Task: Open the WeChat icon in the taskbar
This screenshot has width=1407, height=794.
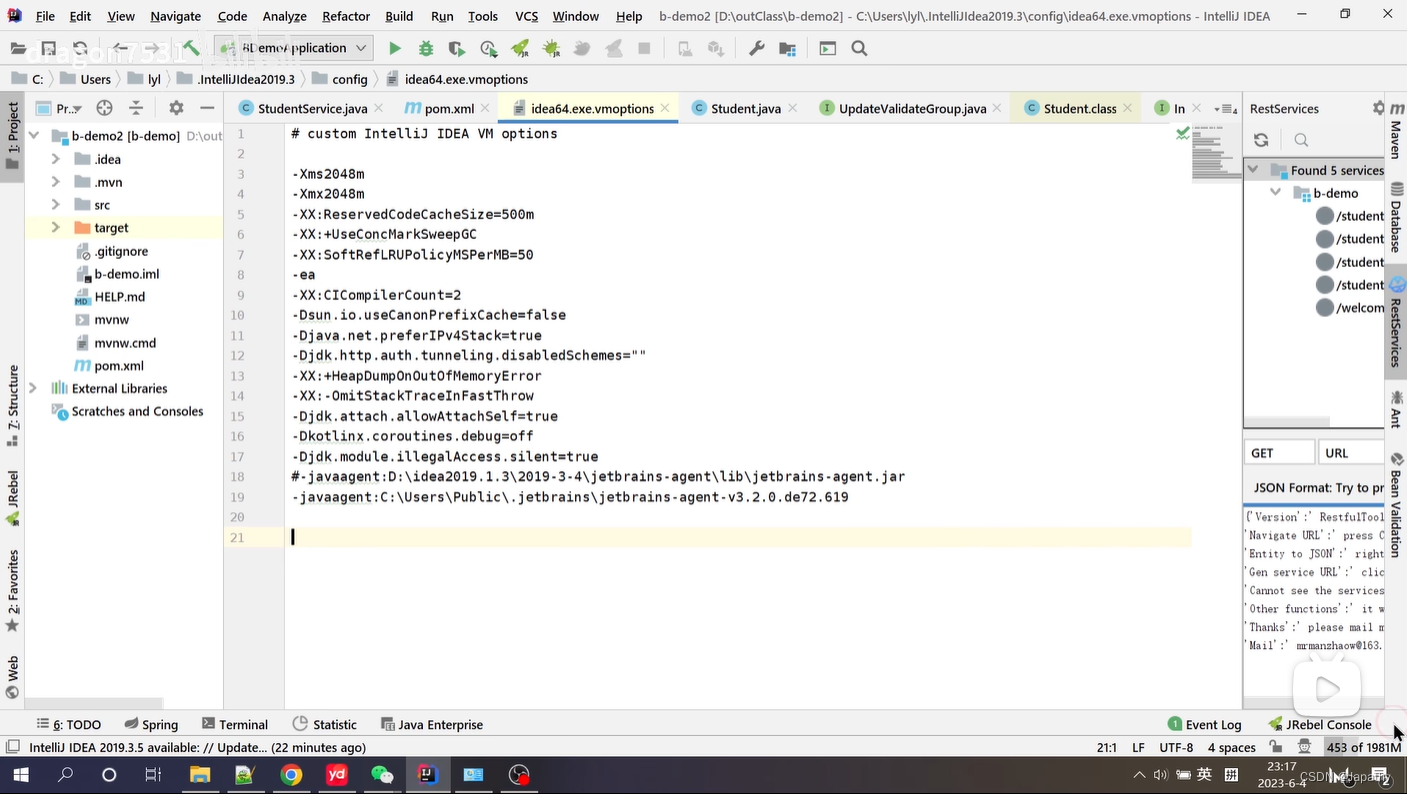Action: (x=382, y=775)
